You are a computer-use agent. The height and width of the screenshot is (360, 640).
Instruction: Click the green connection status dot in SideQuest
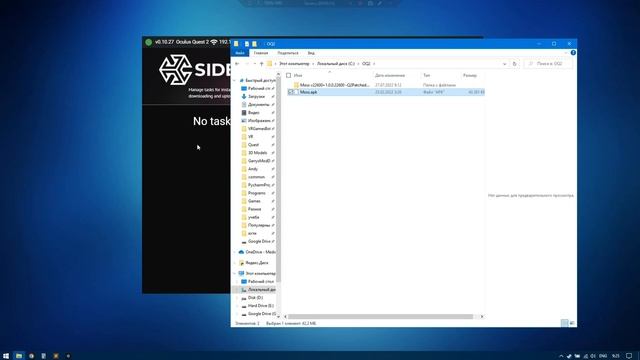coord(148,42)
